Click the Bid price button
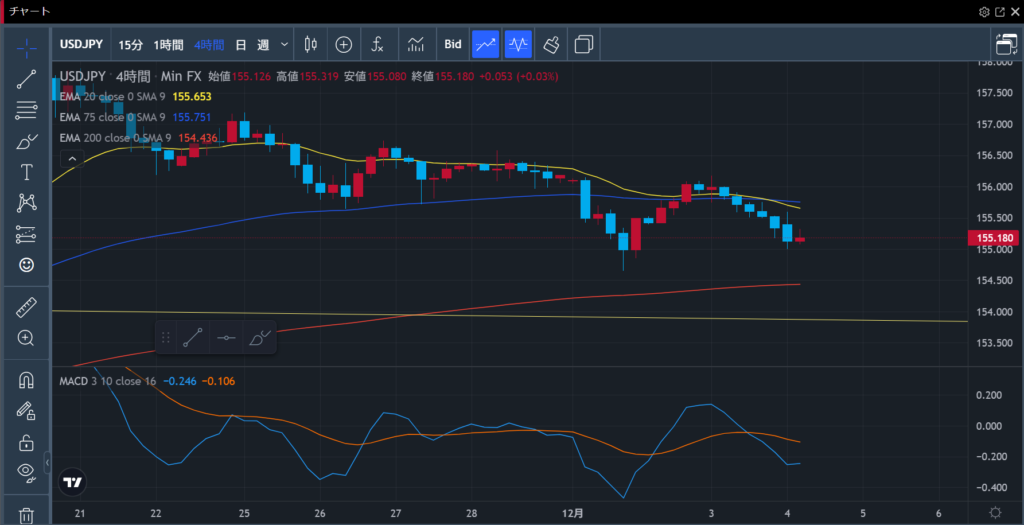This screenshot has width=1024, height=525. [453, 44]
